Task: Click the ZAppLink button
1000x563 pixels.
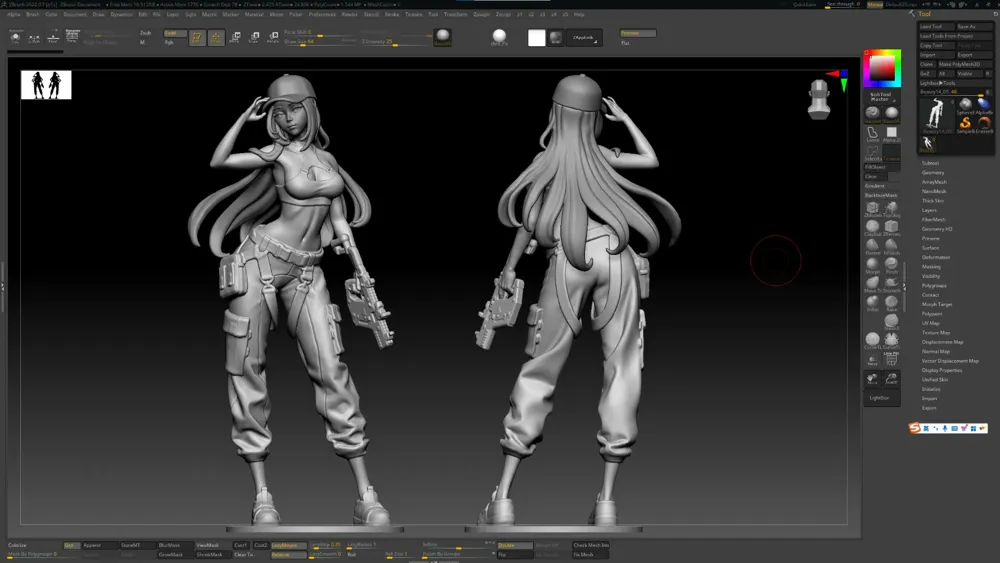Action: tap(584, 38)
